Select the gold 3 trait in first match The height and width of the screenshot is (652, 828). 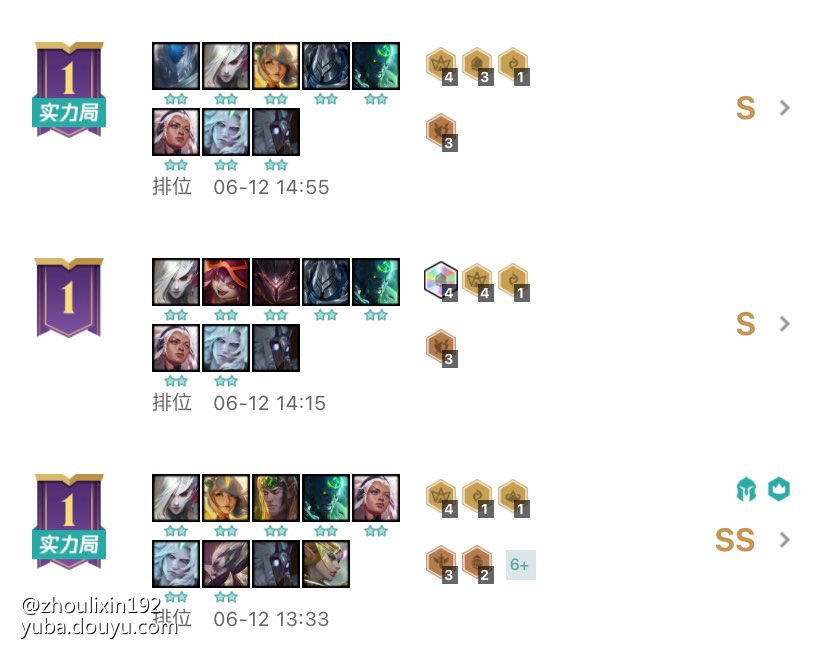coord(477,66)
